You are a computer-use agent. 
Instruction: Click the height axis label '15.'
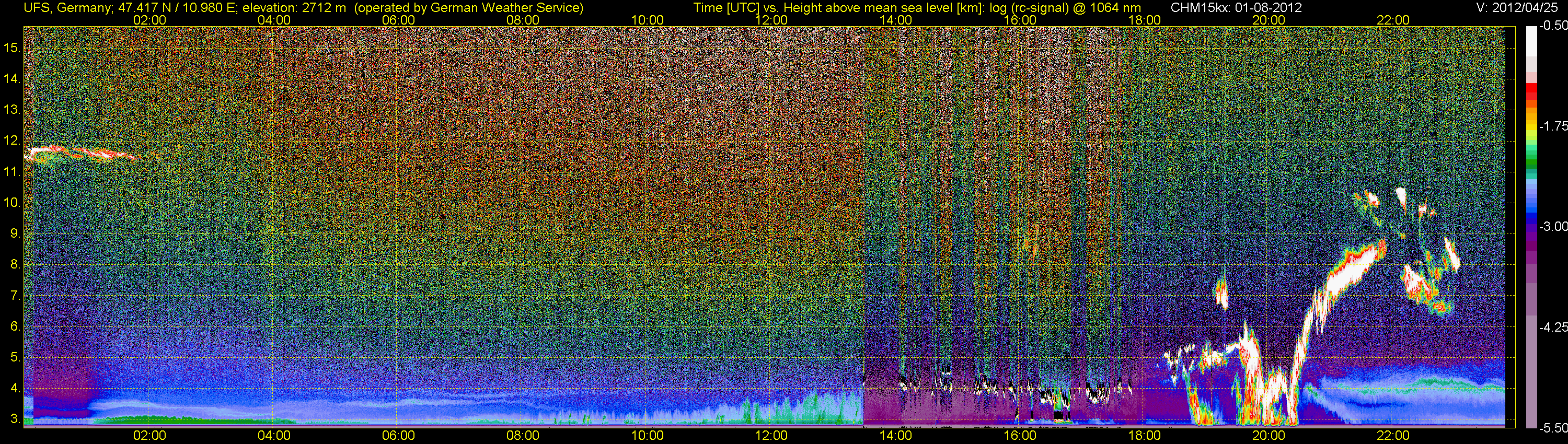[12, 48]
